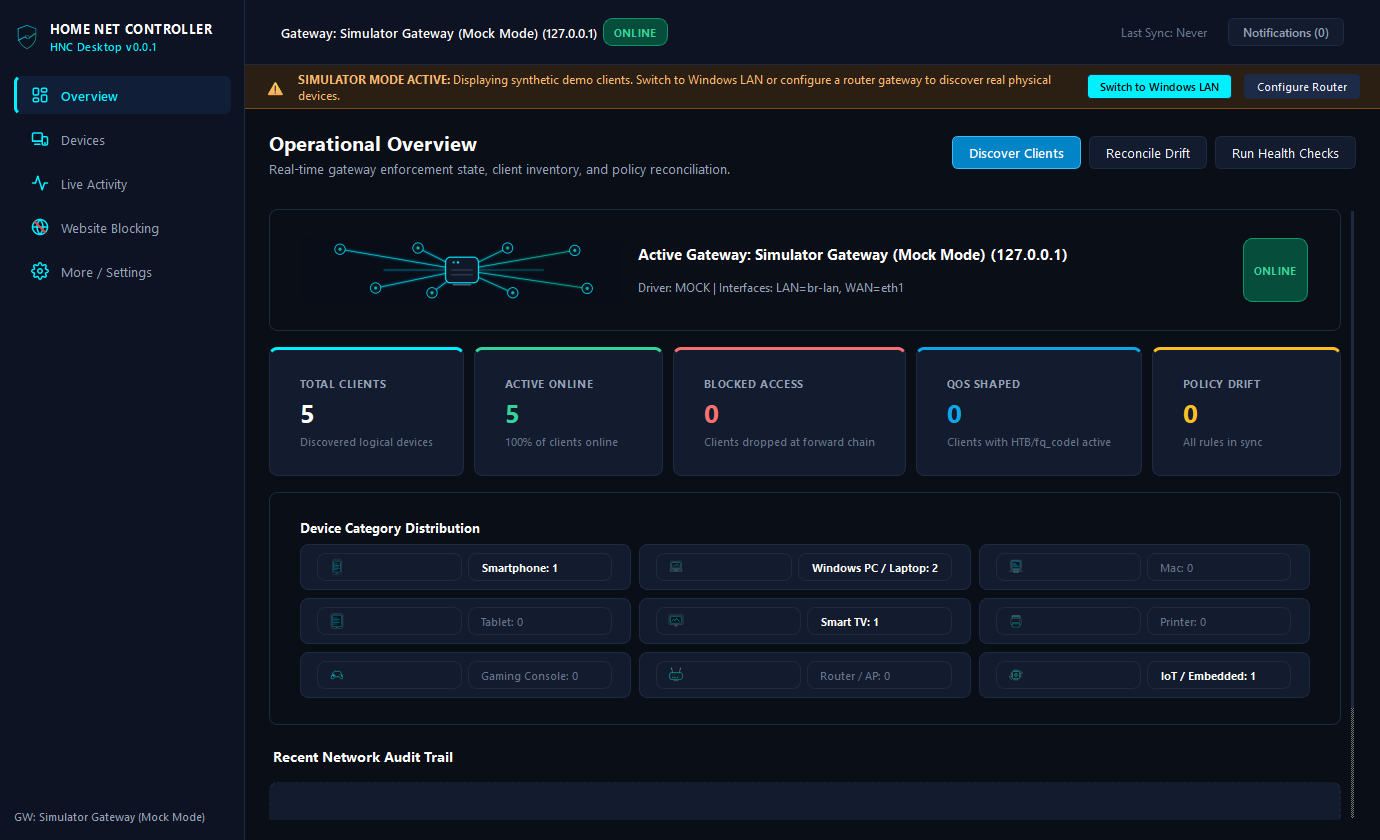The height and width of the screenshot is (840, 1380).
Task: Click the 'Device Category Distribution' heading
Action: [x=390, y=528]
